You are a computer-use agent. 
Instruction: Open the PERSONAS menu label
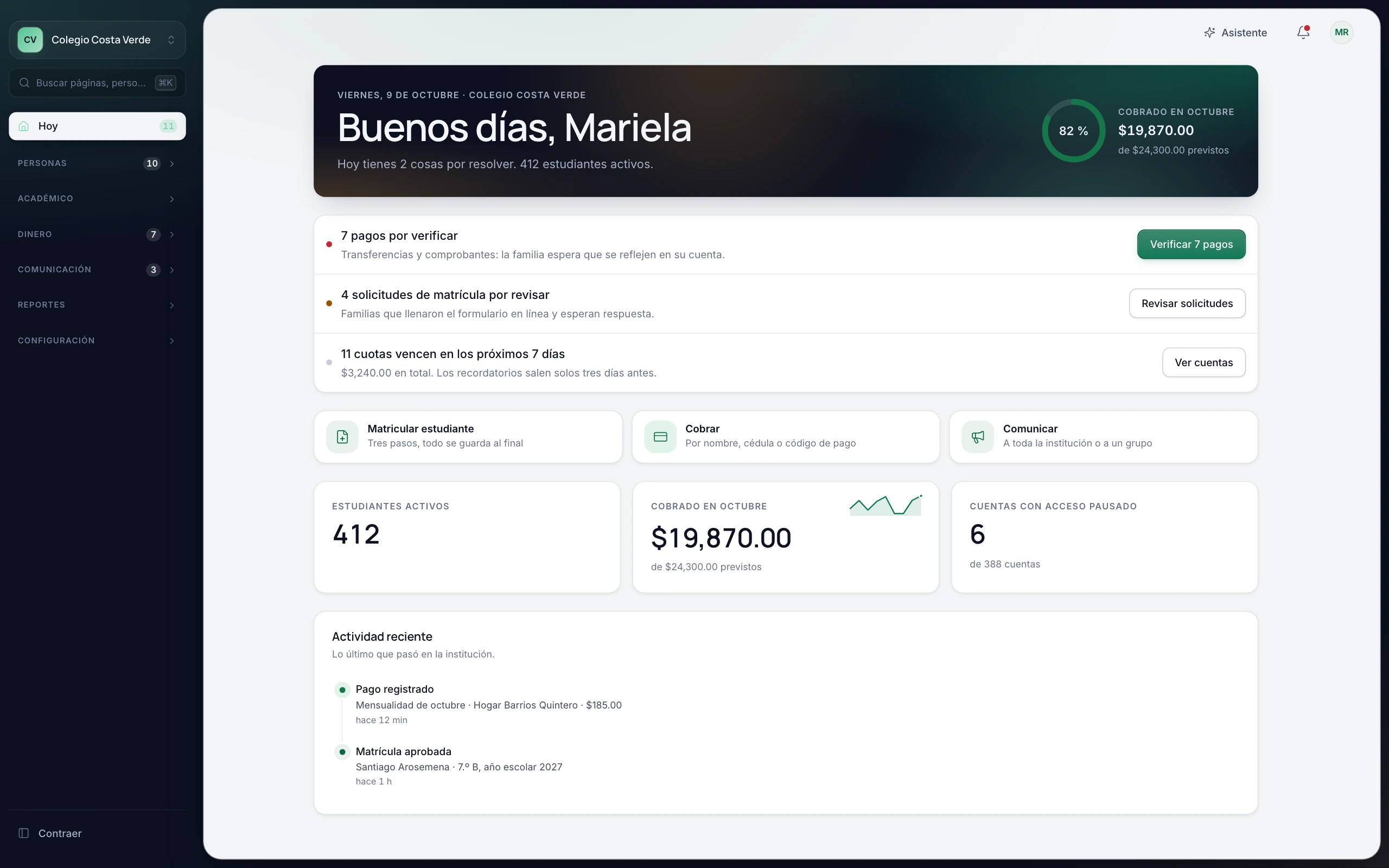(42, 164)
